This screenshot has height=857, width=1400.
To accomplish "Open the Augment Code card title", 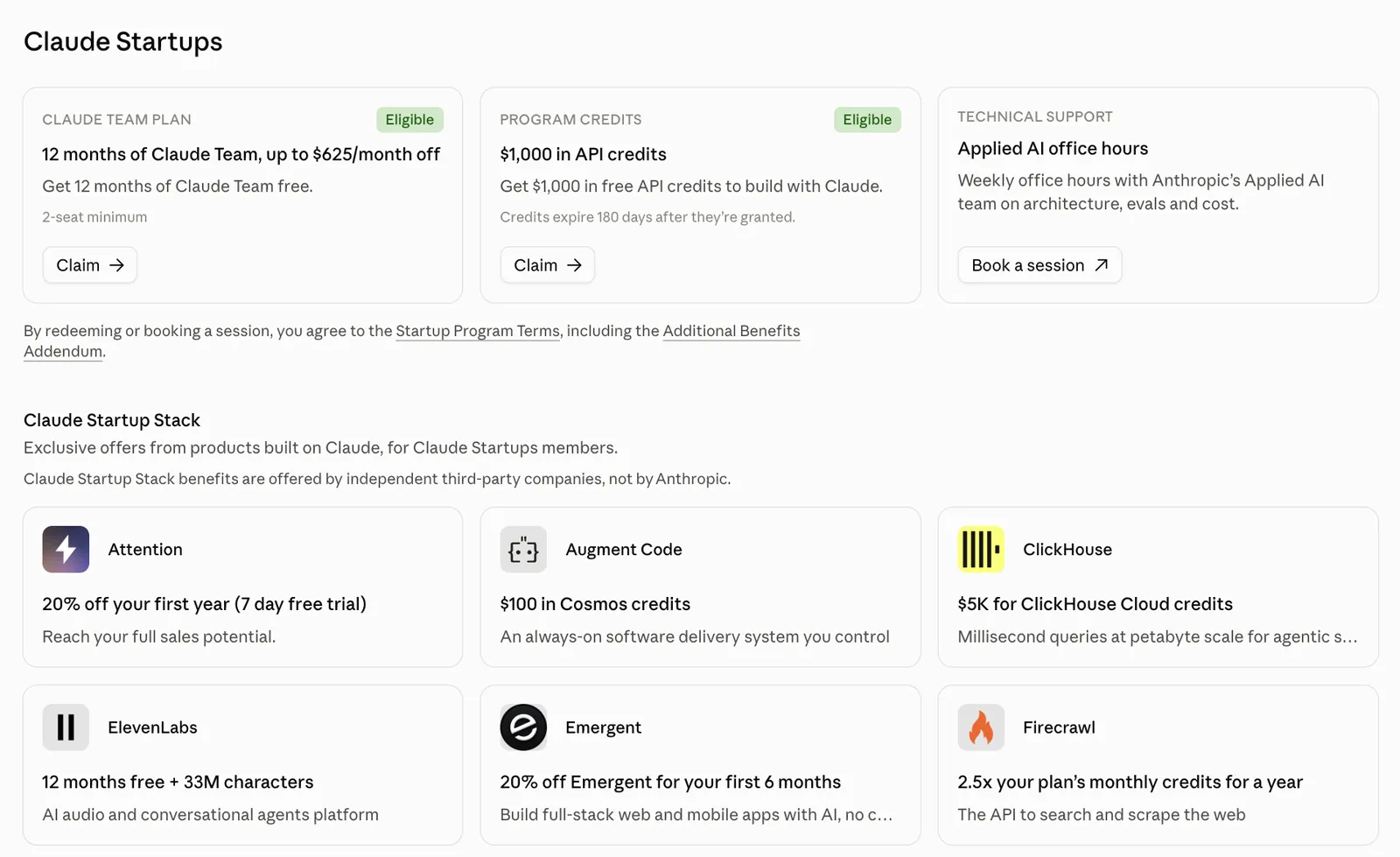I will pyautogui.click(x=624, y=550).
